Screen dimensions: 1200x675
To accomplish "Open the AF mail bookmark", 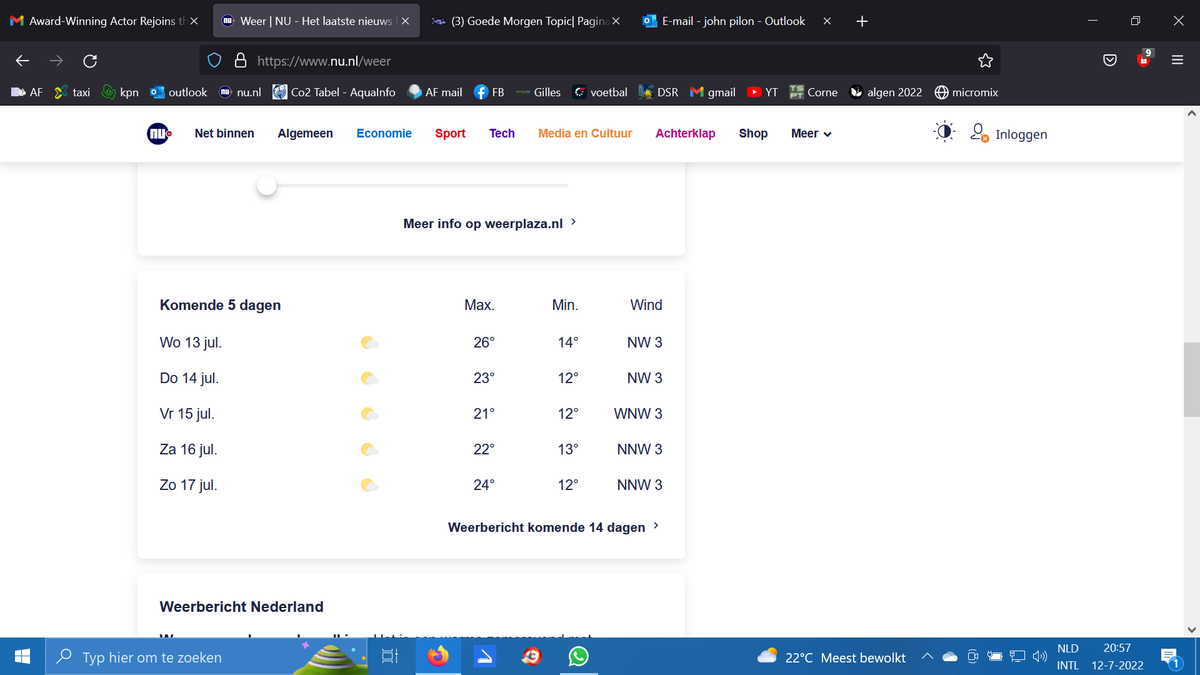I will click(x=435, y=92).
